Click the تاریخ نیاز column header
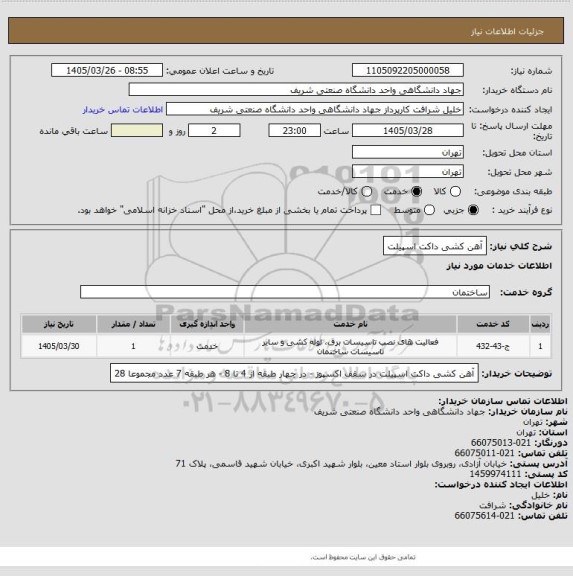The height and width of the screenshot is (576, 573). coord(59,324)
